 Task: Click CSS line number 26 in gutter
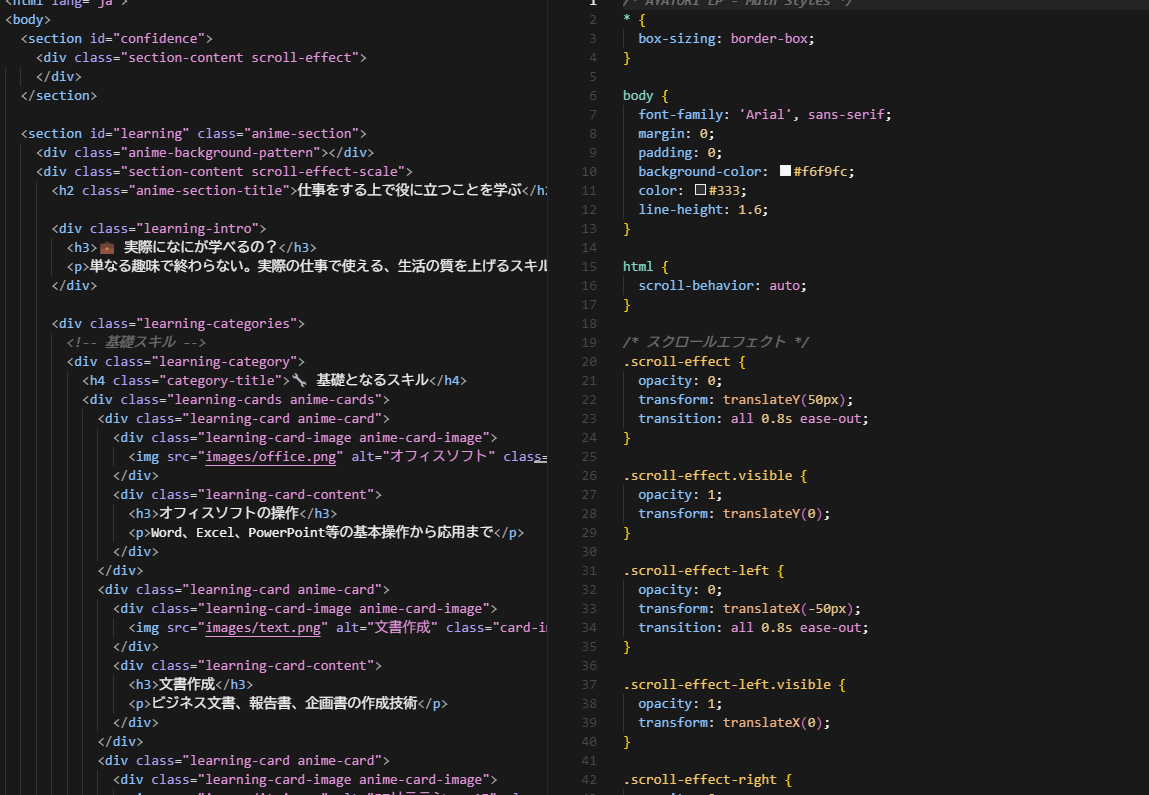tap(589, 476)
